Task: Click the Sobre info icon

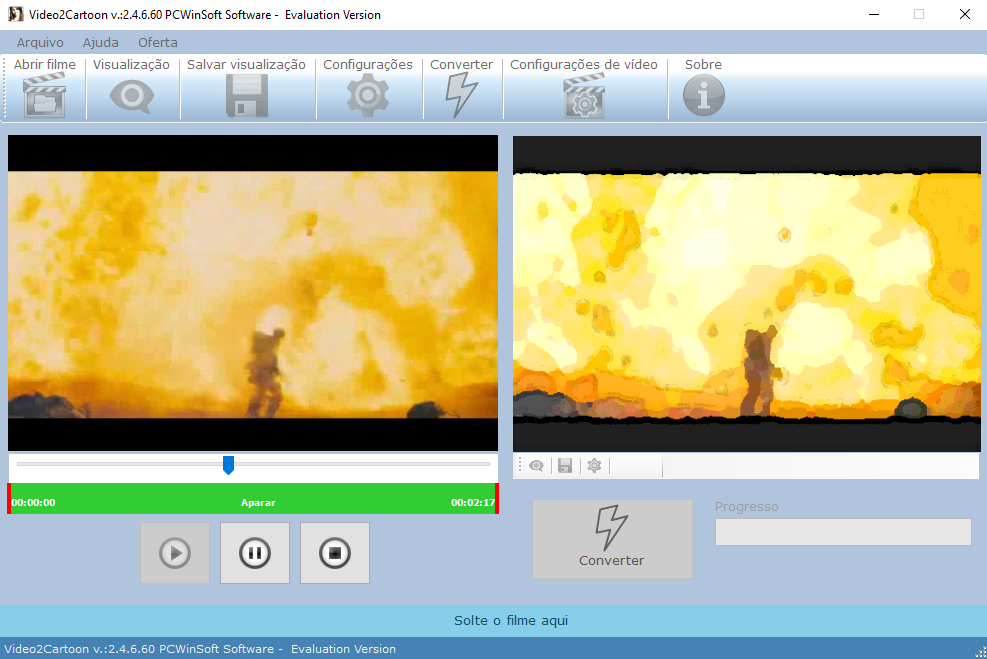Action: coord(703,96)
